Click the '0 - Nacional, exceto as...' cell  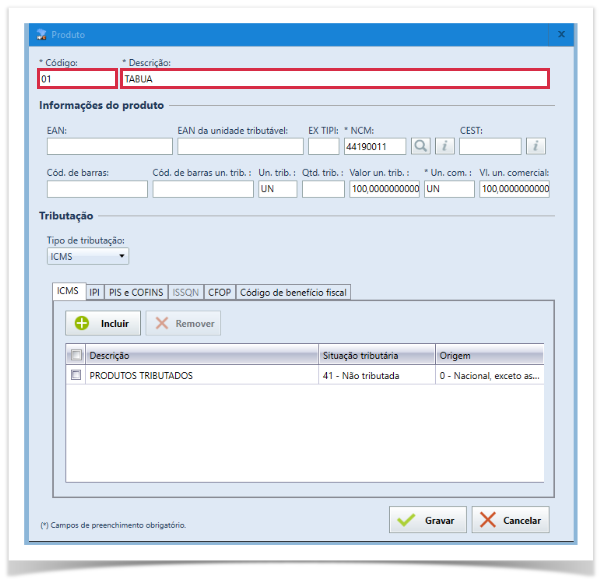(x=490, y=375)
